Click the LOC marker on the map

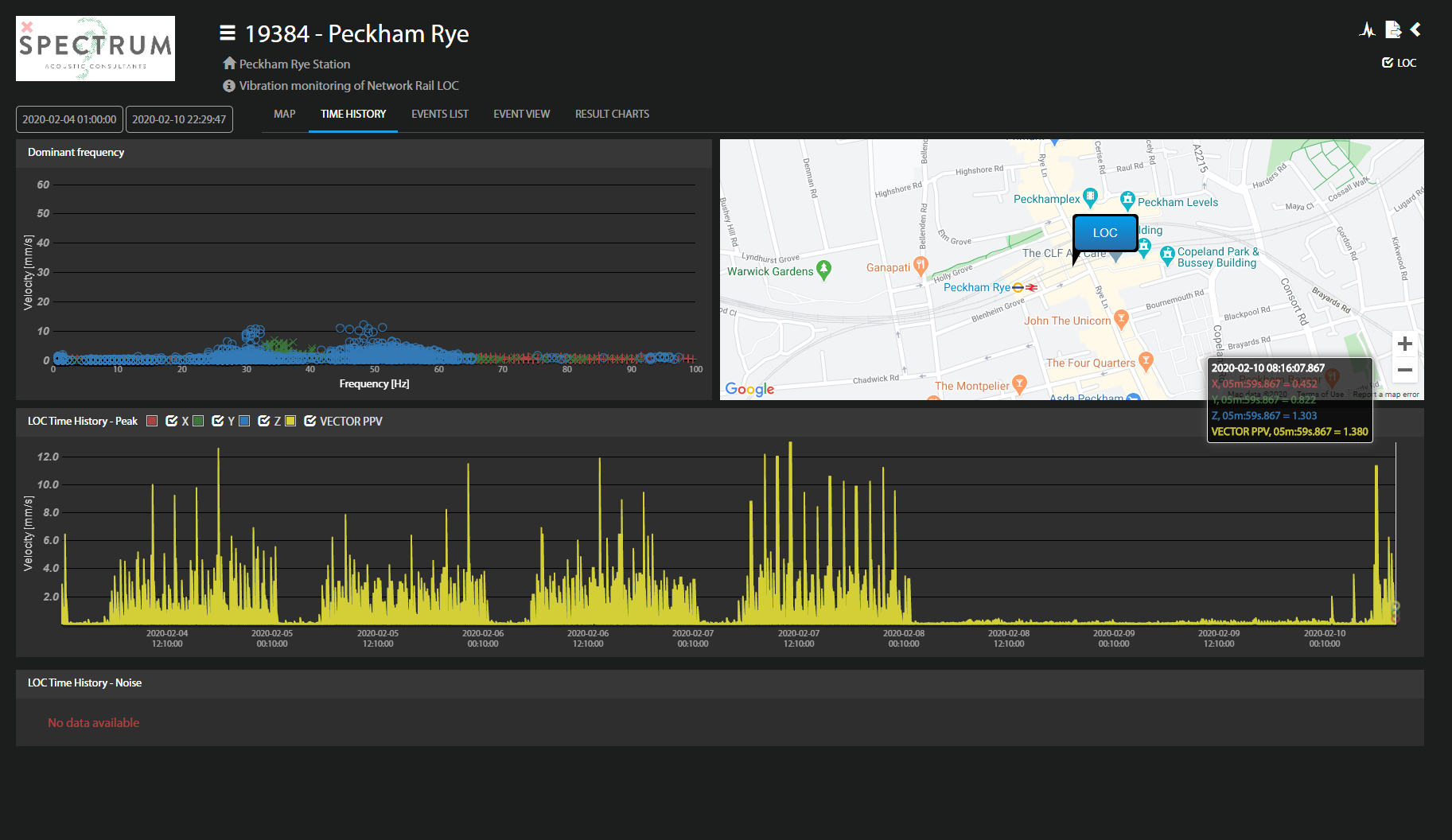1104,233
